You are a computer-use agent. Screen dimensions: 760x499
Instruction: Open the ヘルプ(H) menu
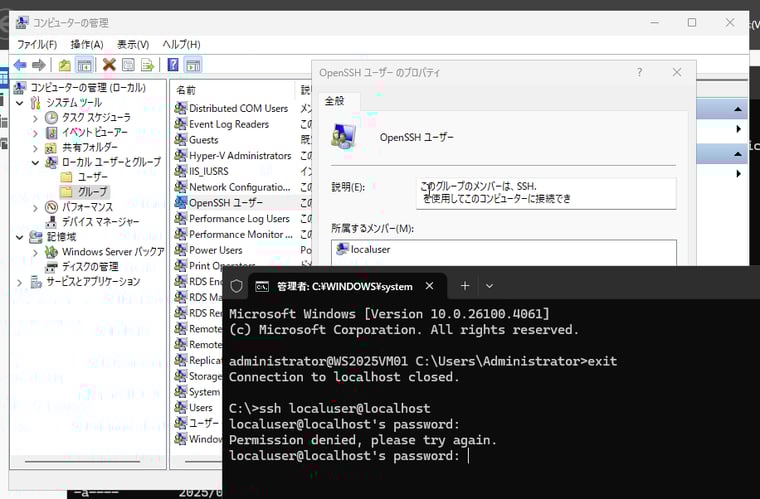(x=181, y=45)
